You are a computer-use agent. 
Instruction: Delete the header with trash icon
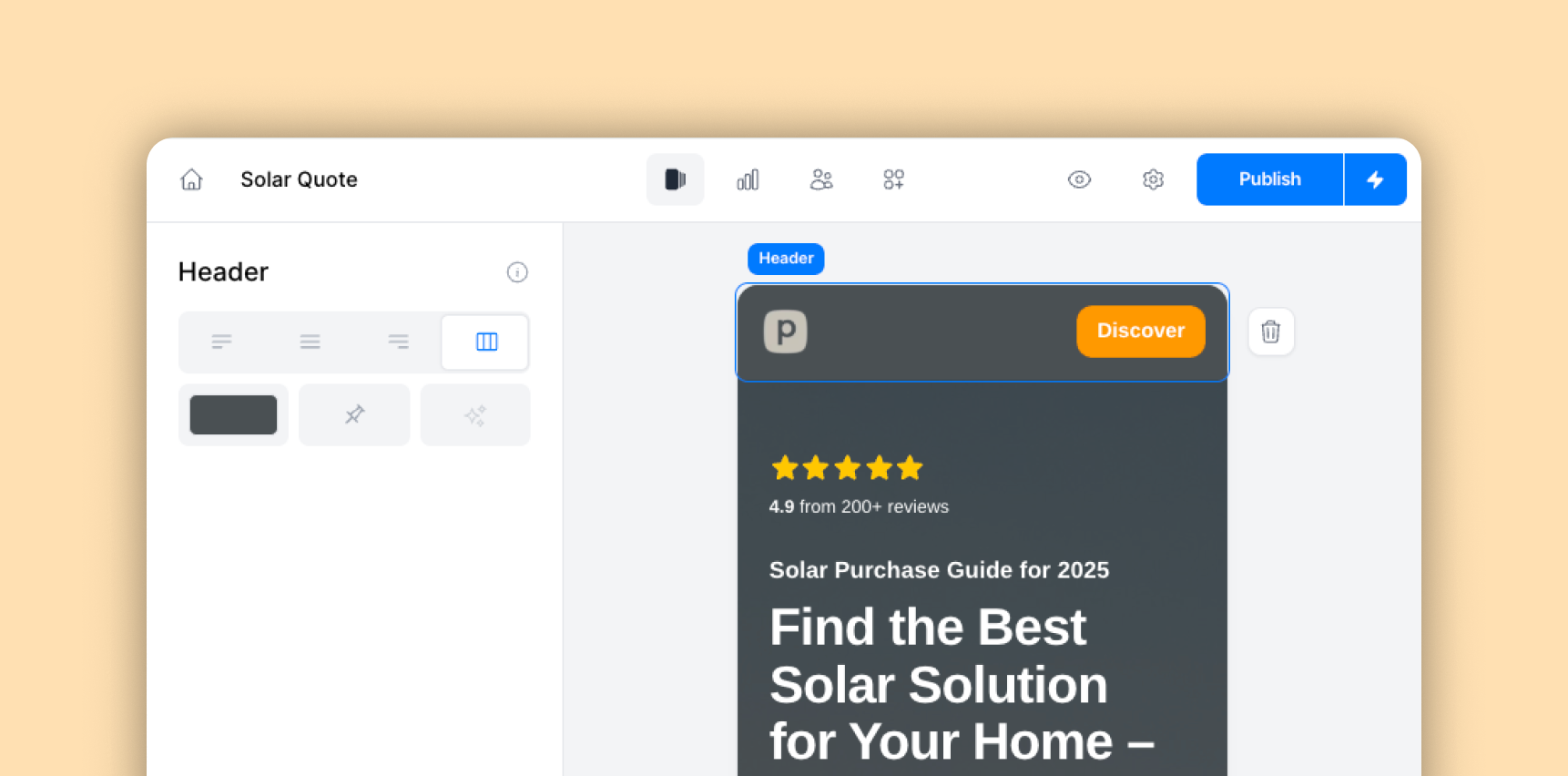coord(1270,332)
